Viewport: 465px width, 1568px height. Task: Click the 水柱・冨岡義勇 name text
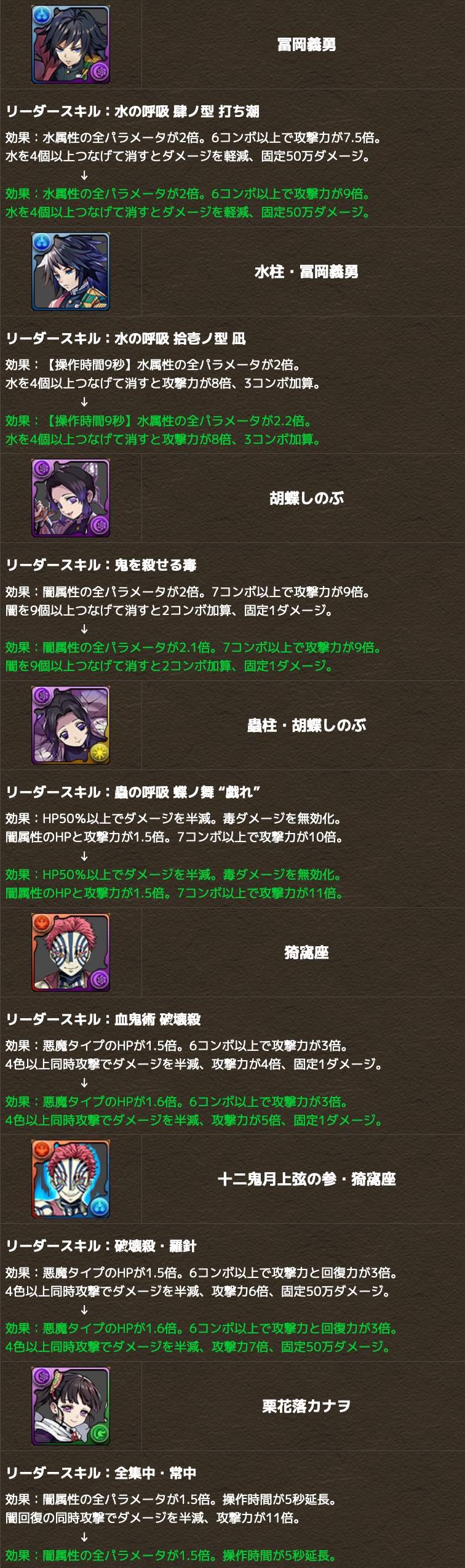click(306, 271)
